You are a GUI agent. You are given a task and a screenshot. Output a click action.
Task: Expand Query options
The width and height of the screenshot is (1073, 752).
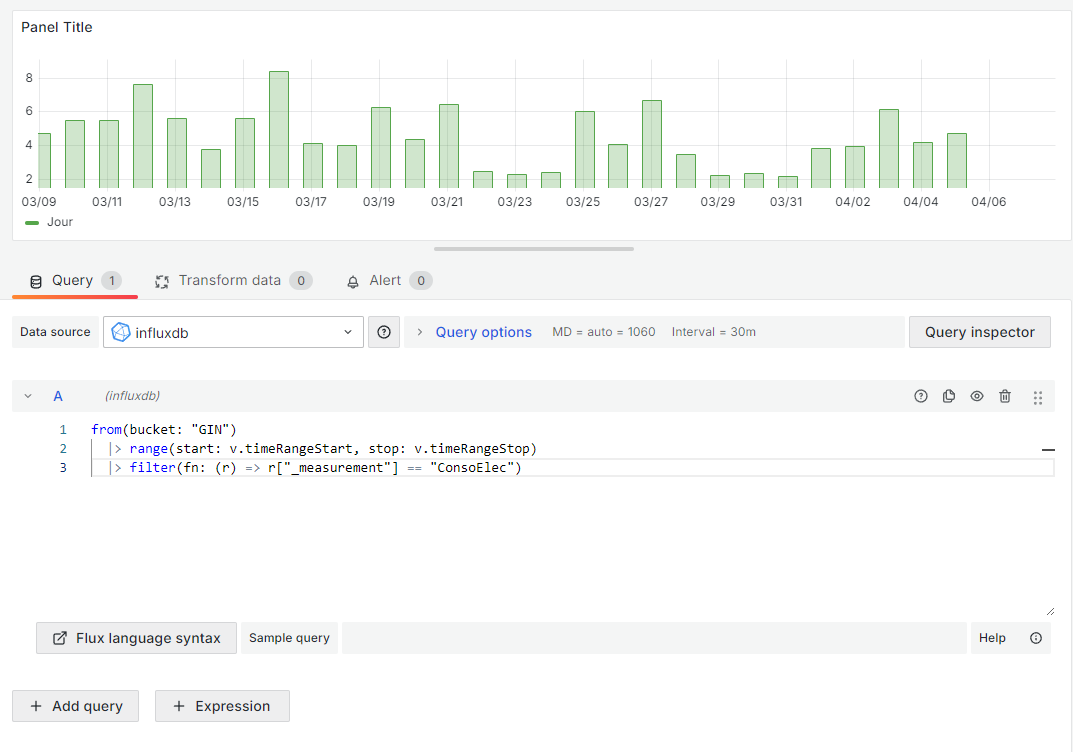(472, 331)
